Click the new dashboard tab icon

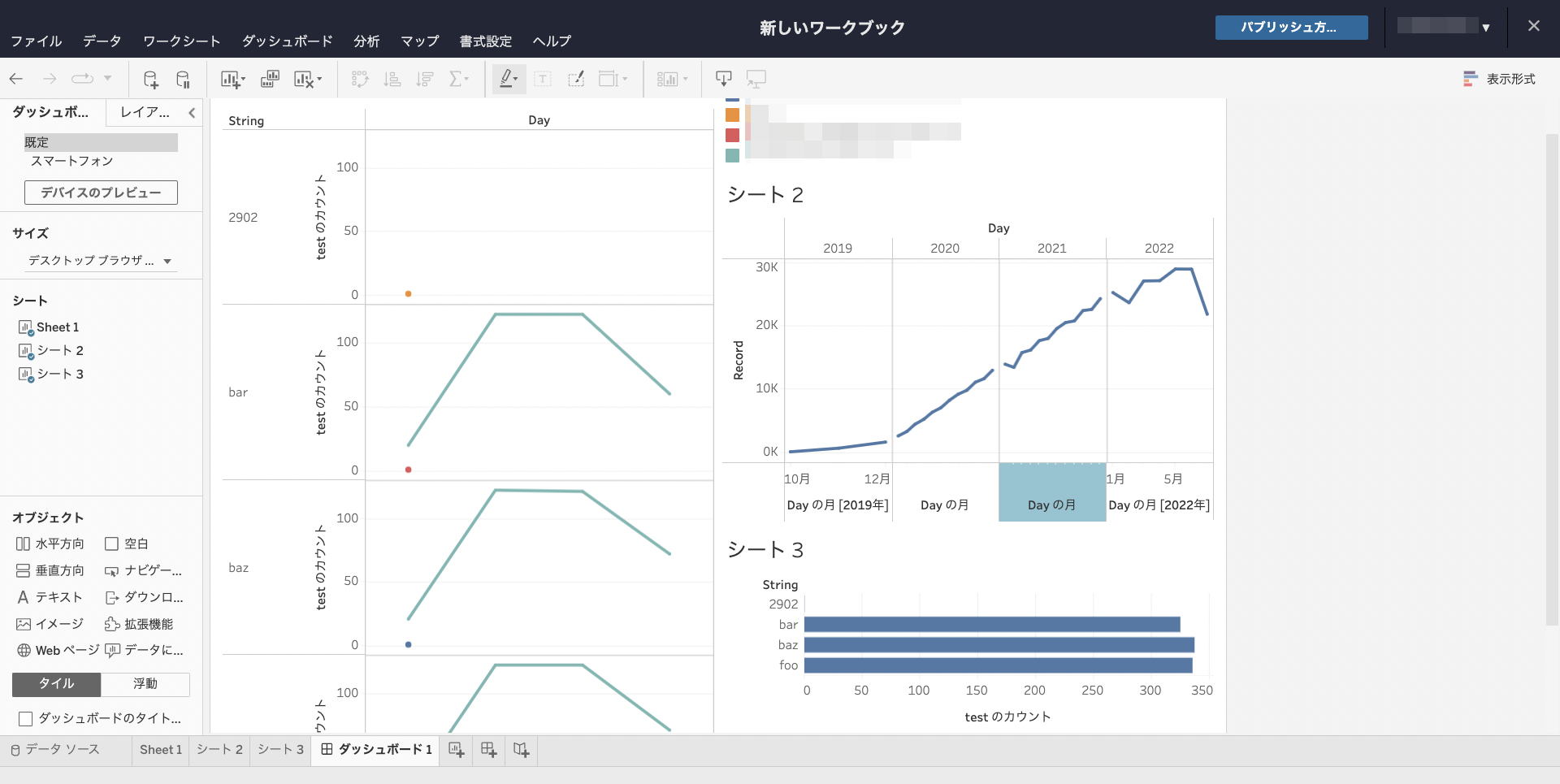point(488,750)
